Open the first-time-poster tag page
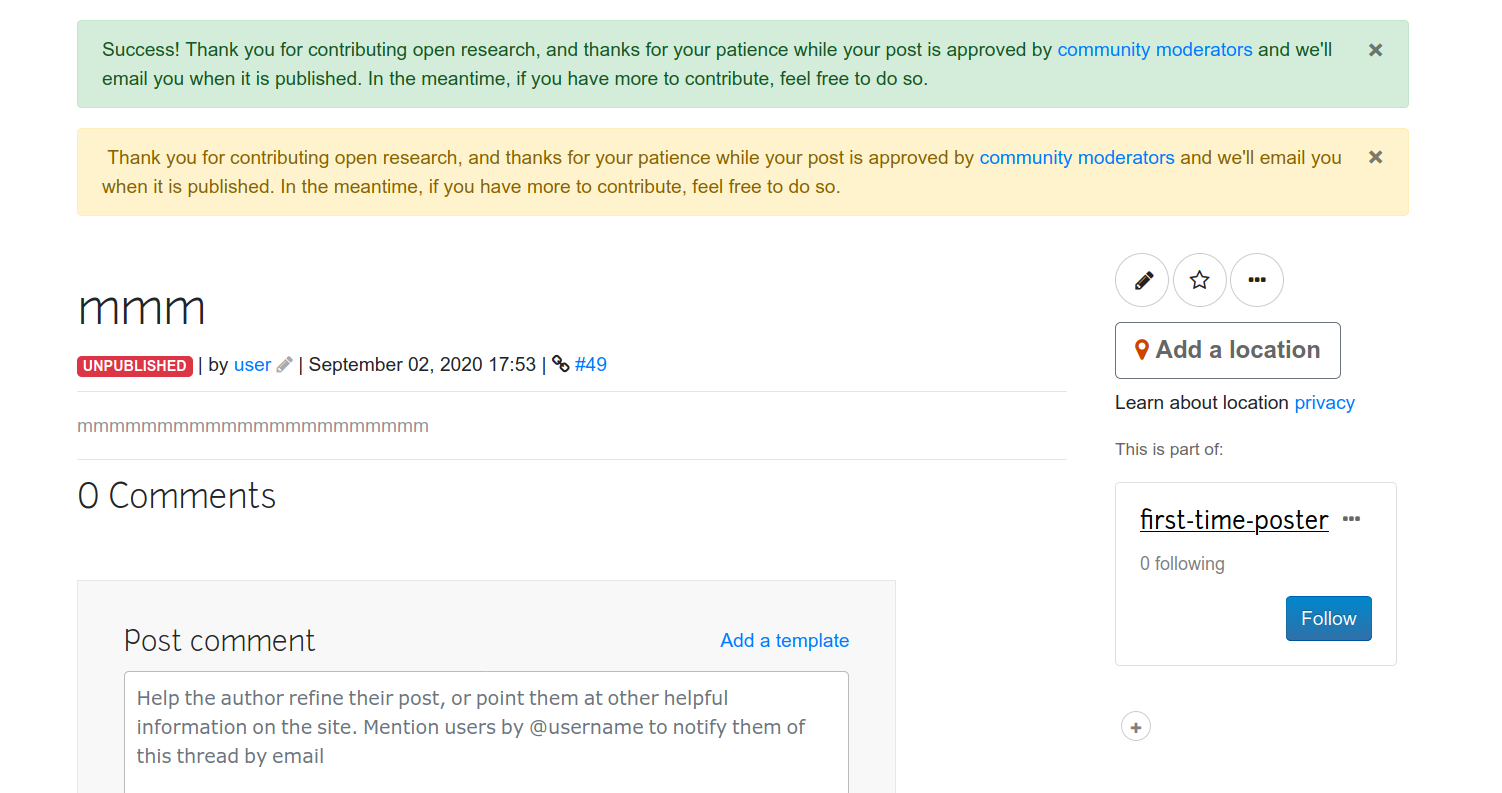 (1234, 520)
